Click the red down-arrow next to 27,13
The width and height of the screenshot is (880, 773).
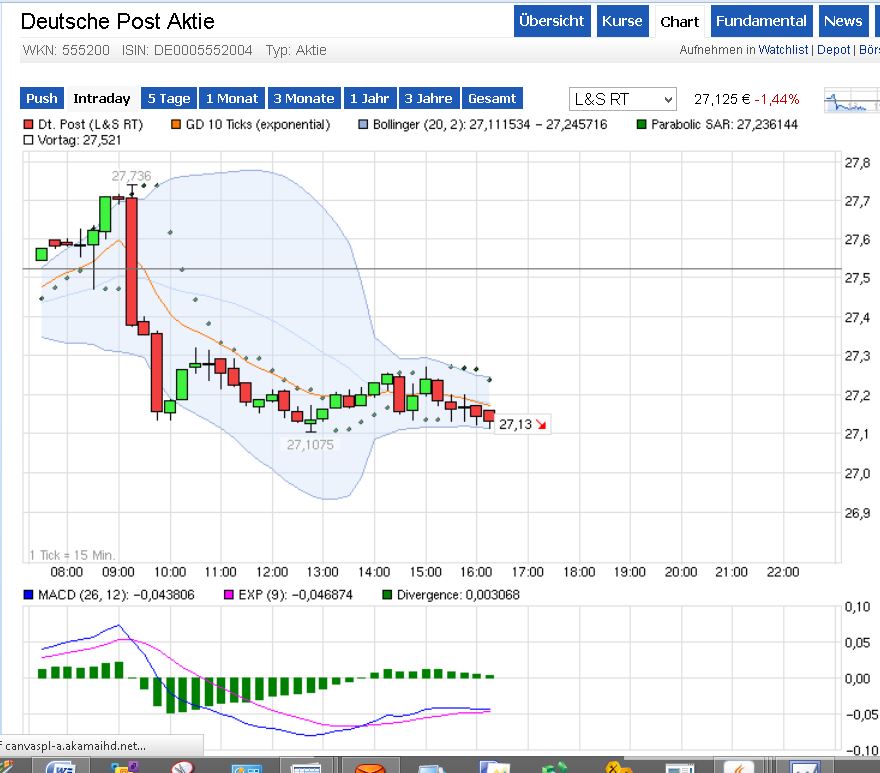click(x=541, y=425)
